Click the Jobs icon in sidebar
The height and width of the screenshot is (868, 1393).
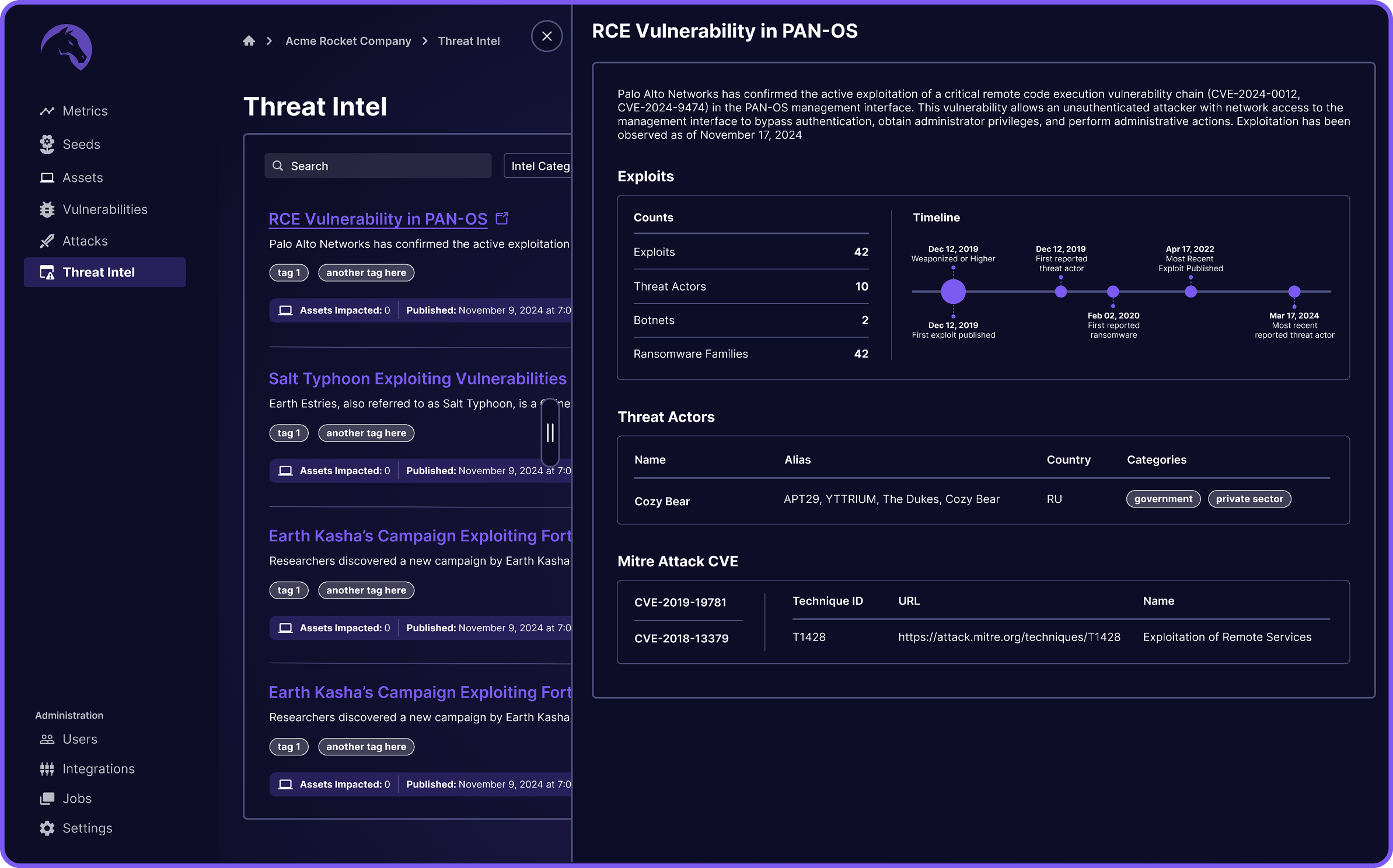[47, 799]
